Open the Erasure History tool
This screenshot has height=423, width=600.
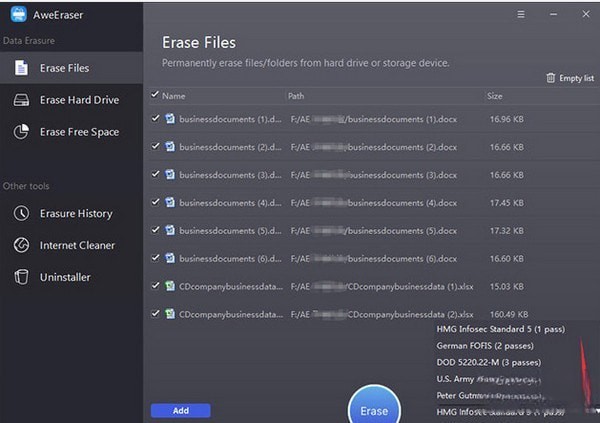(x=72, y=213)
